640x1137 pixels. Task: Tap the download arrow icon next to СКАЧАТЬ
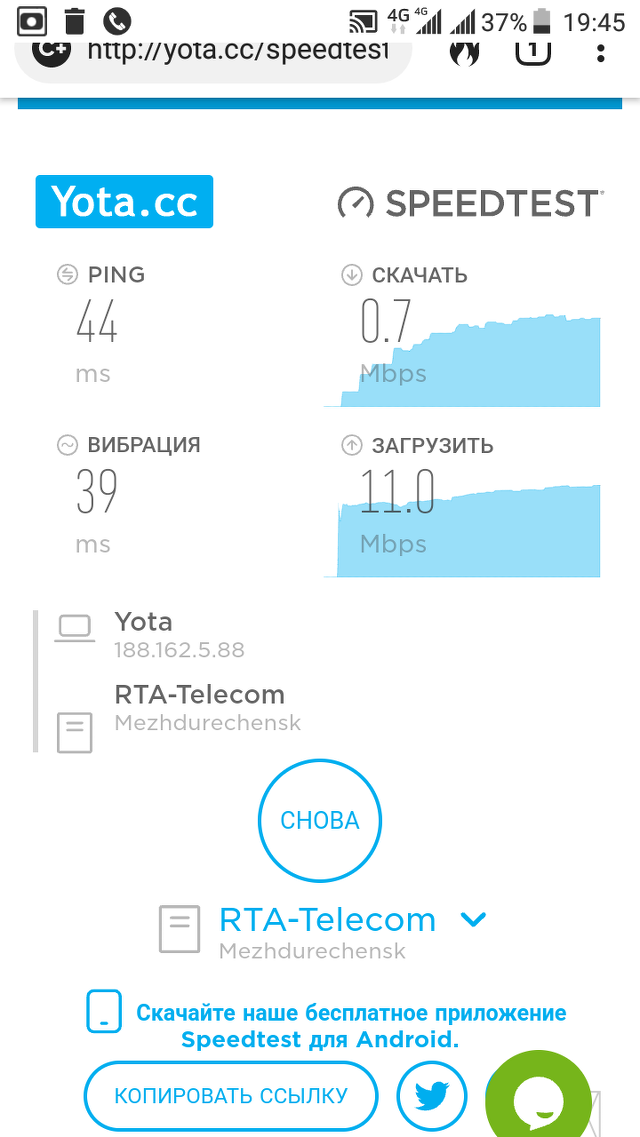click(x=352, y=275)
